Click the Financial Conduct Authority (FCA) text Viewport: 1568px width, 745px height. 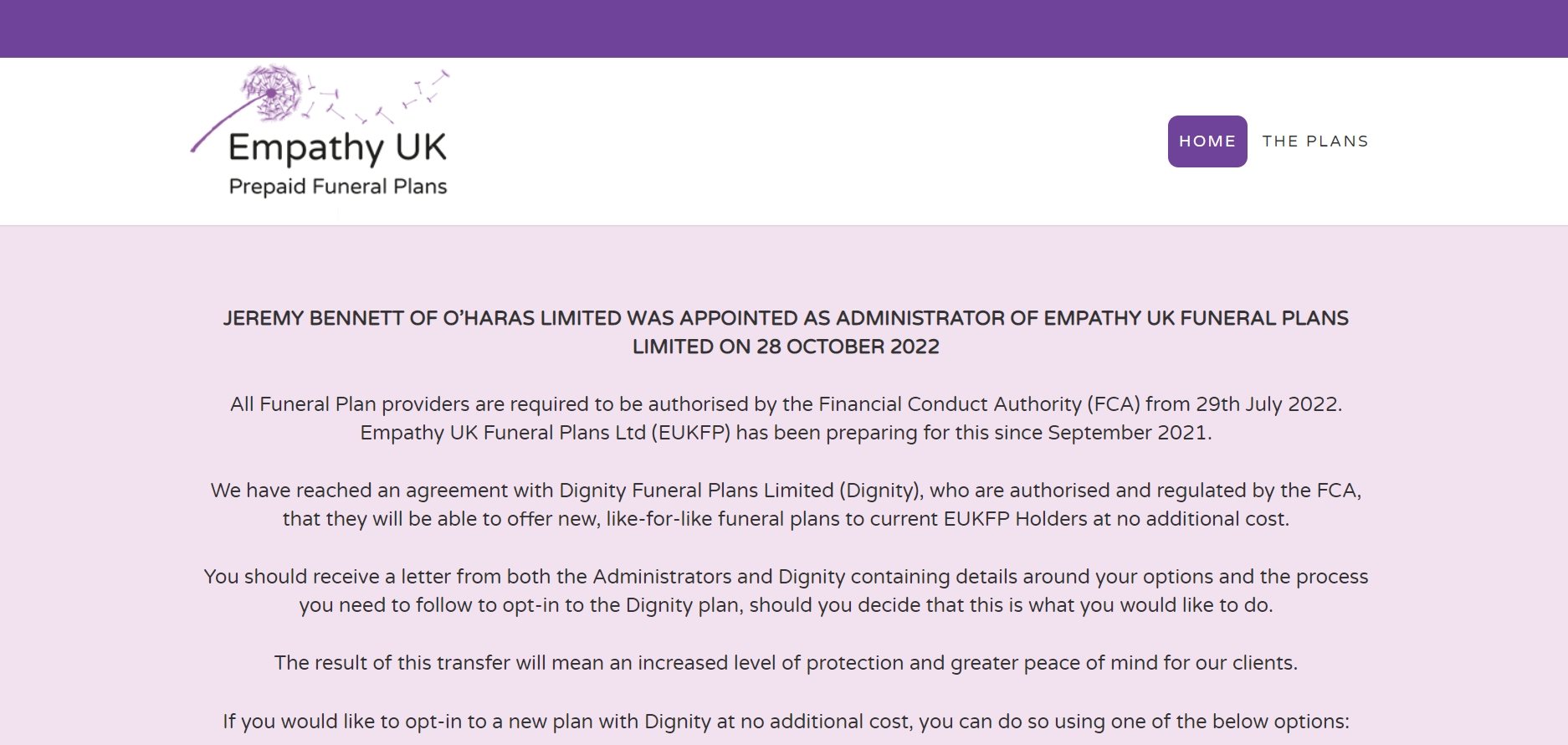(x=979, y=404)
